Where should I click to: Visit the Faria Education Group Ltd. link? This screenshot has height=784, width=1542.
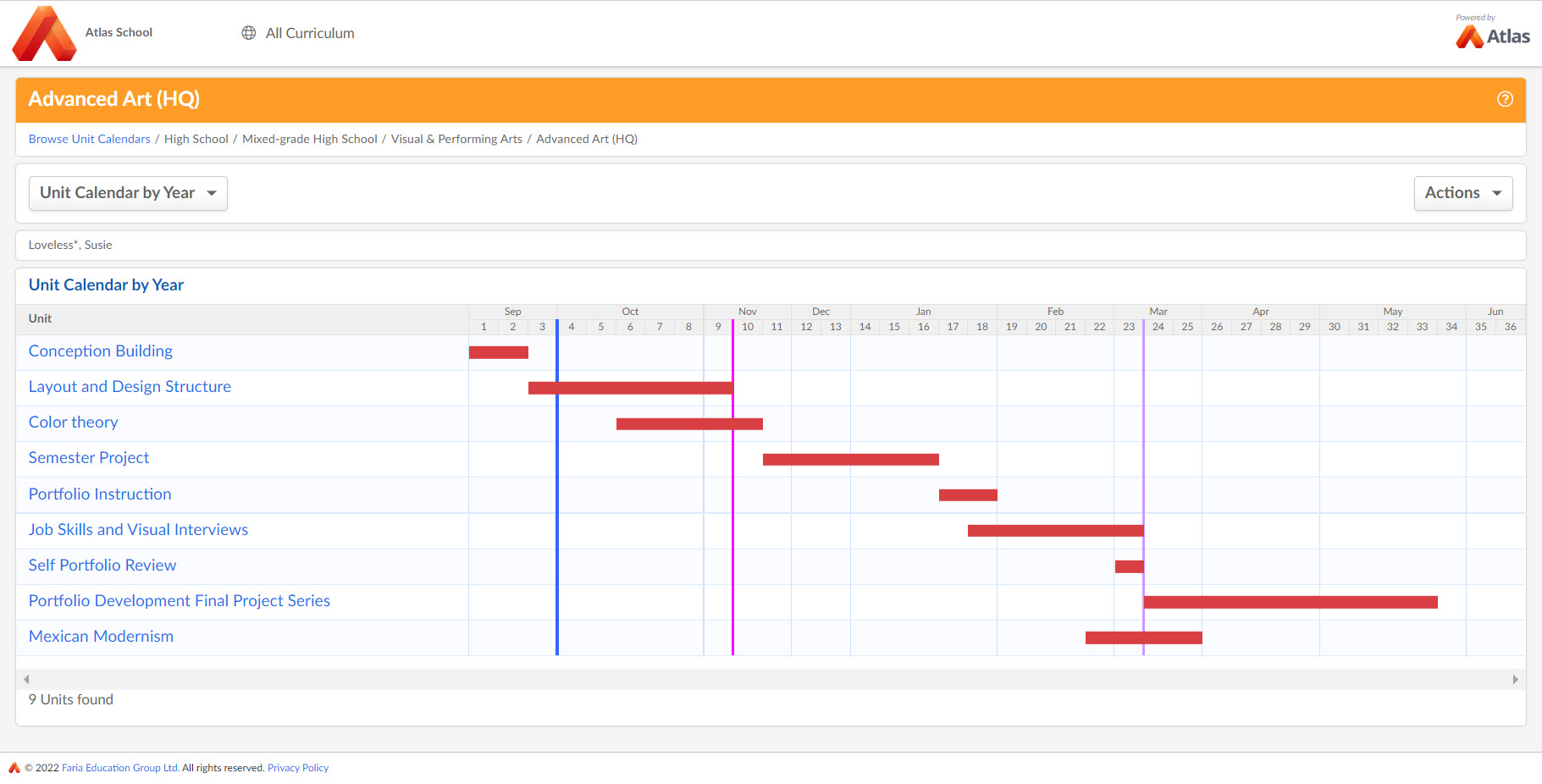click(120, 768)
